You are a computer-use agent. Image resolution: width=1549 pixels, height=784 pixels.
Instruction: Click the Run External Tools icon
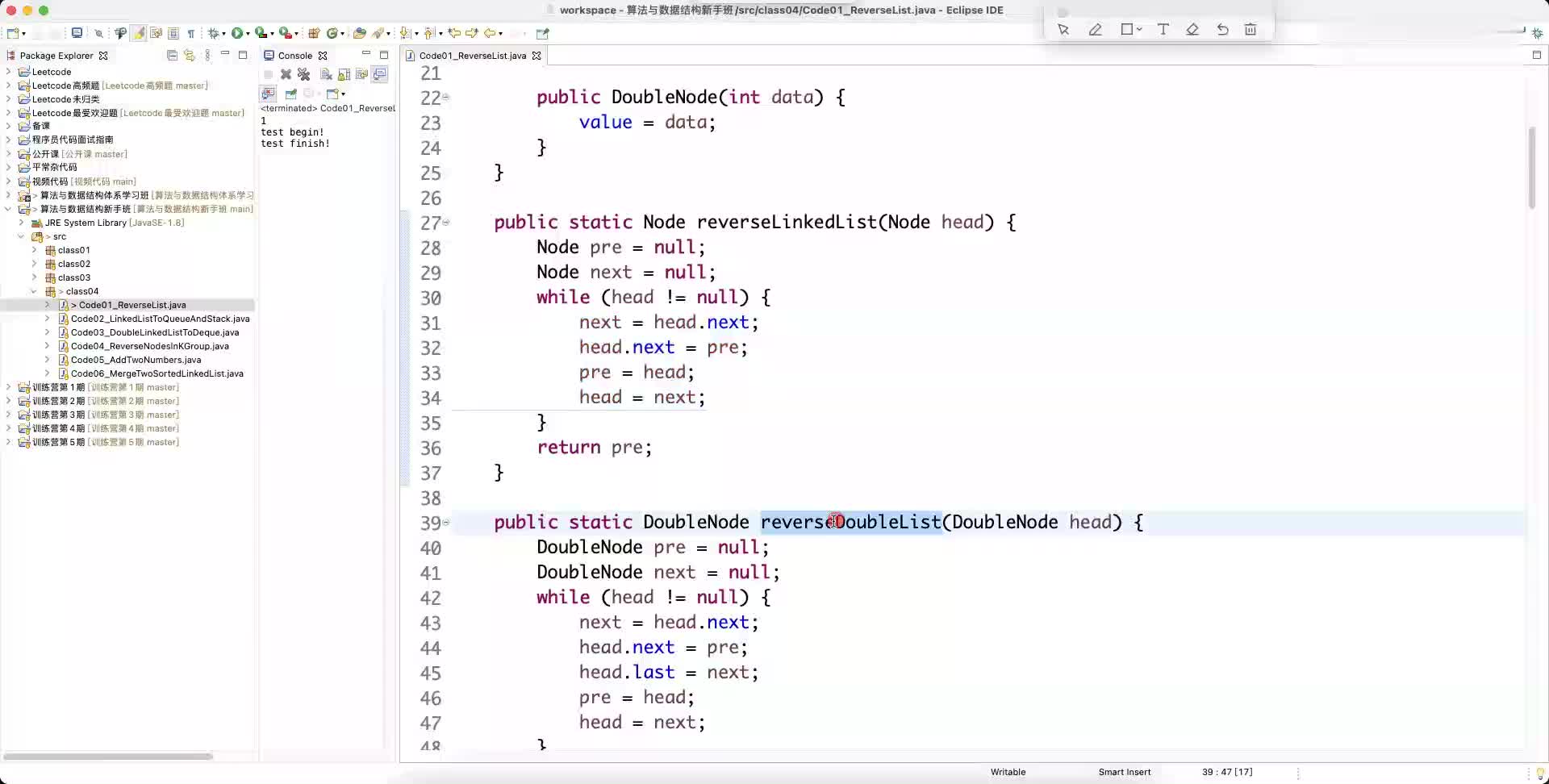click(285, 33)
